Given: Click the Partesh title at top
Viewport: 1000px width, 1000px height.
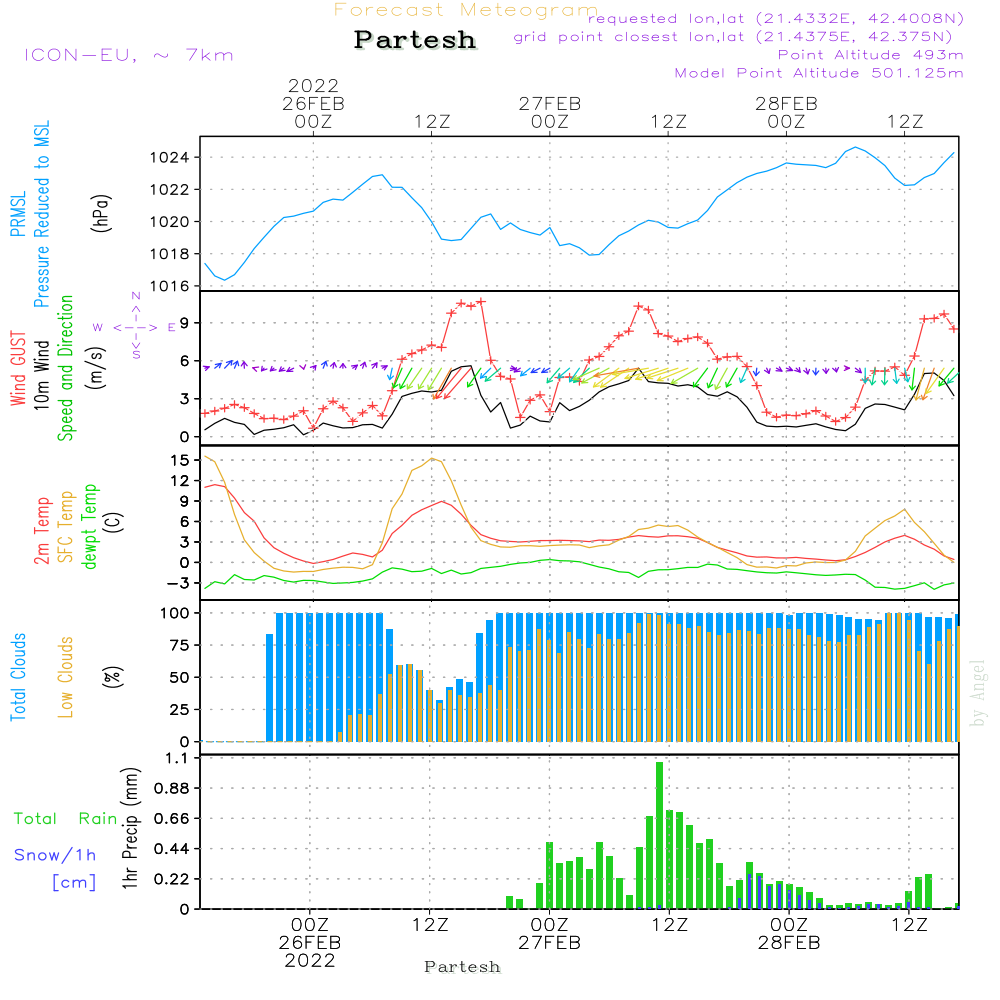Looking at the screenshot, I should coord(415,40).
